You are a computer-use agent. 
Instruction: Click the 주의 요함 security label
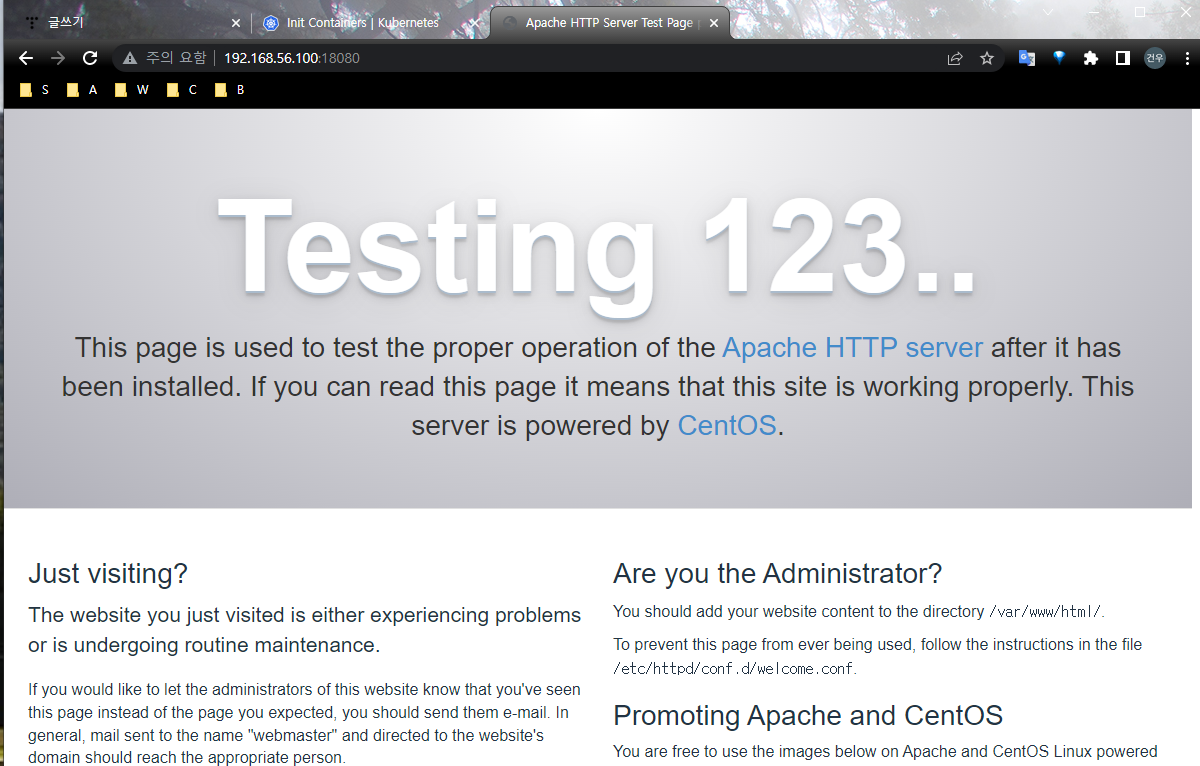(175, 58)
